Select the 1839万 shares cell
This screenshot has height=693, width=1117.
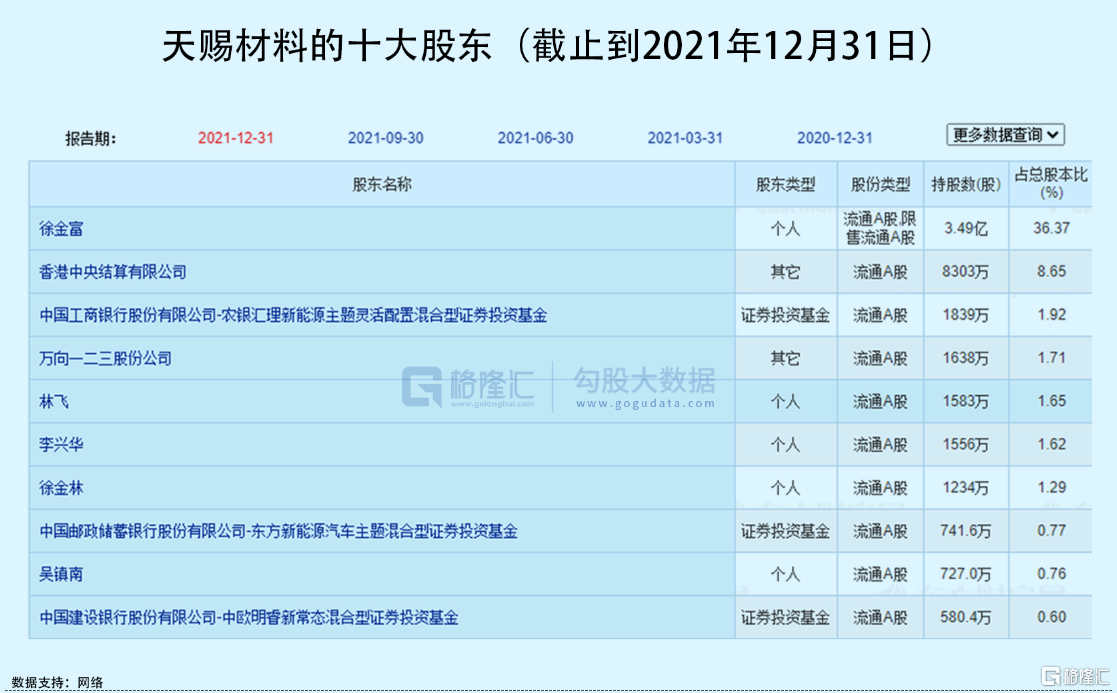[966, 316]
